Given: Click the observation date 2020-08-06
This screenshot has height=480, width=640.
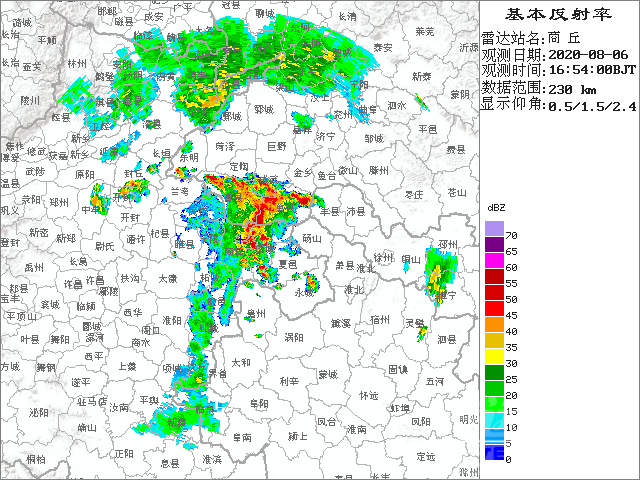Looking at the screenshot, I should 585,54.
